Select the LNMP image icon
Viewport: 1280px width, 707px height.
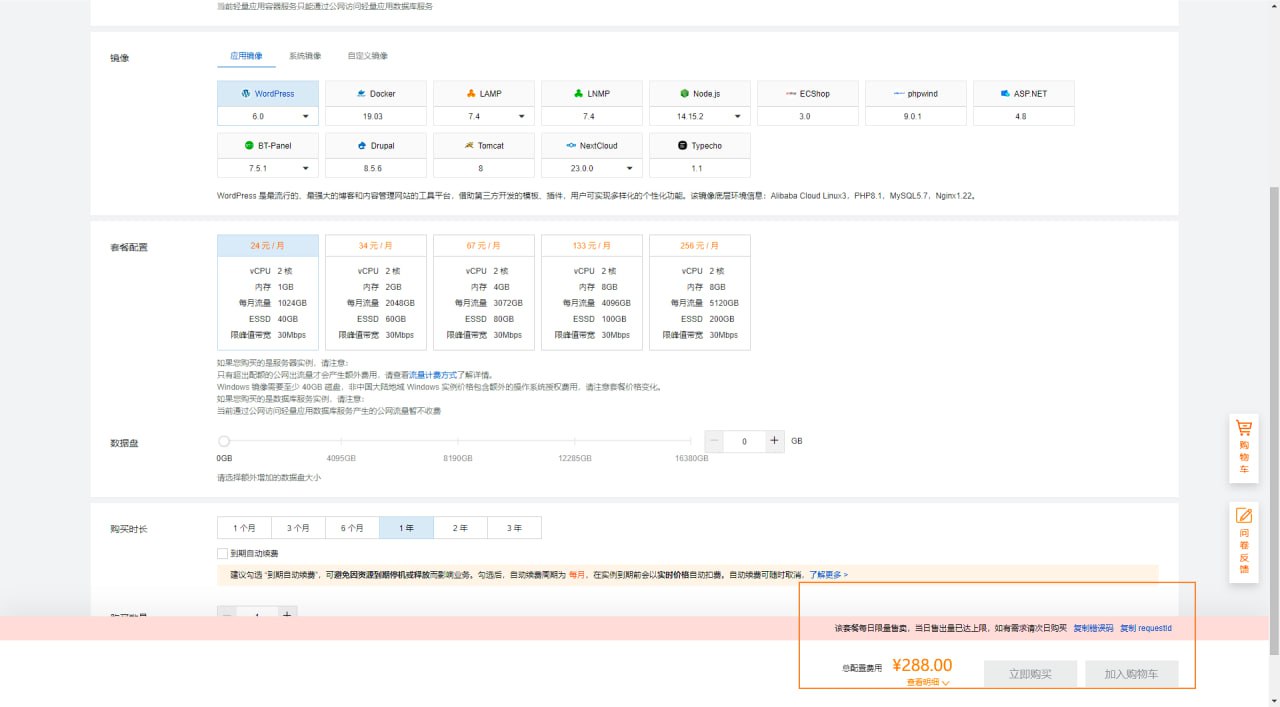pos(578,93)
